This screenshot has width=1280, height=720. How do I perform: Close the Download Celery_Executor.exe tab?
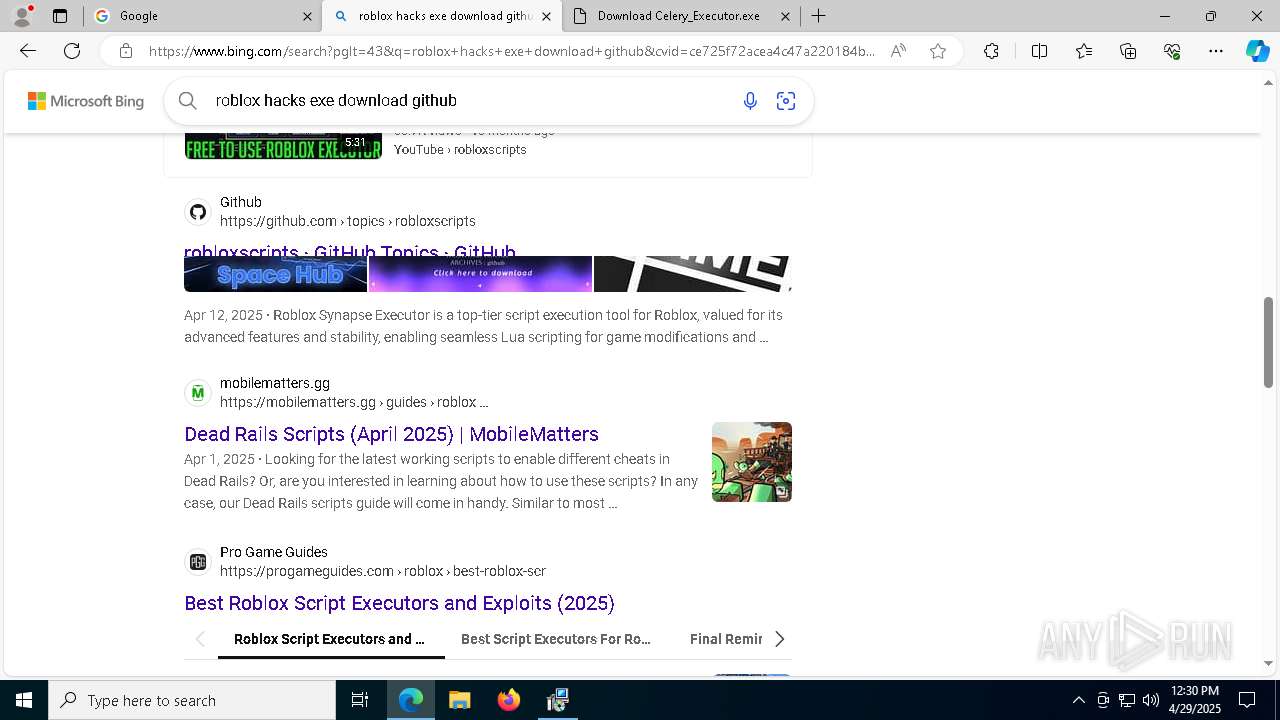(x=785, y=16)
